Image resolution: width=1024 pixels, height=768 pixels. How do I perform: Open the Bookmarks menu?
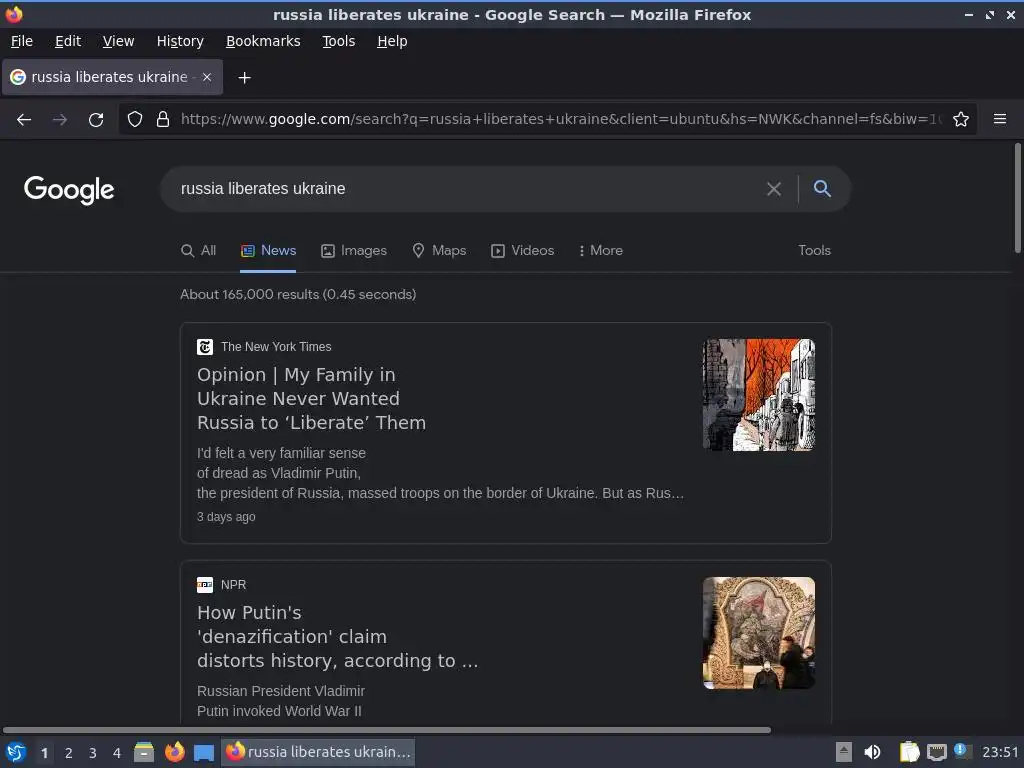pyautogui.click(x=263, y=41)
